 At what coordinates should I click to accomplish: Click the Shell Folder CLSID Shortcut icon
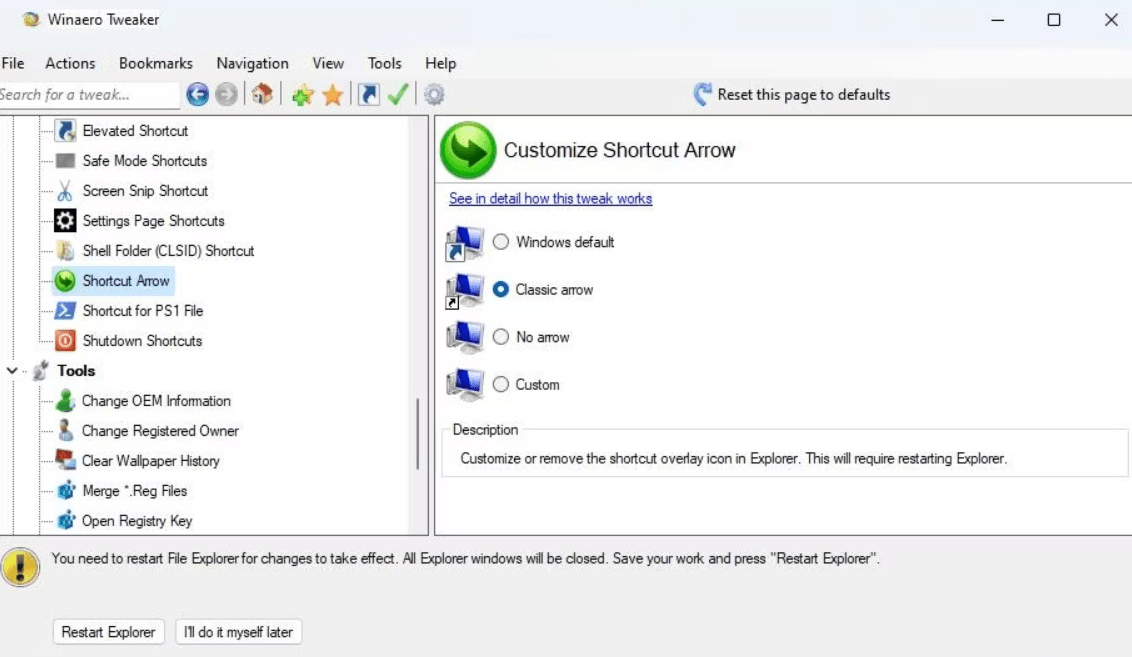tap(65, 251)
